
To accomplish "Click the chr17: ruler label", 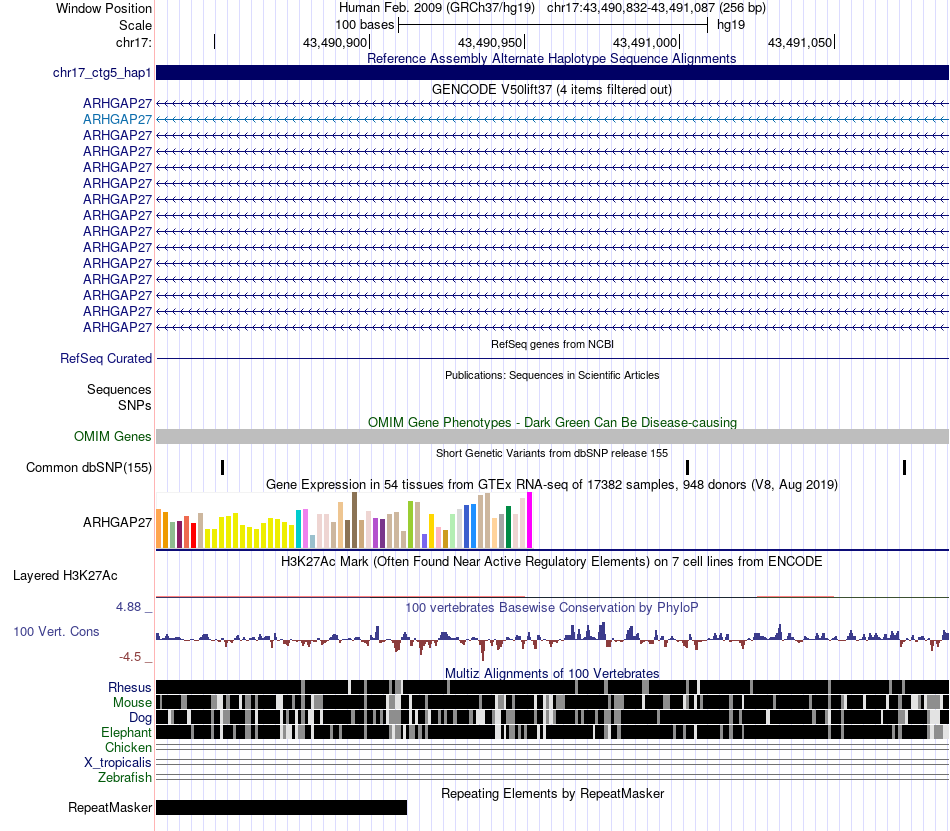I will [133, 42].
